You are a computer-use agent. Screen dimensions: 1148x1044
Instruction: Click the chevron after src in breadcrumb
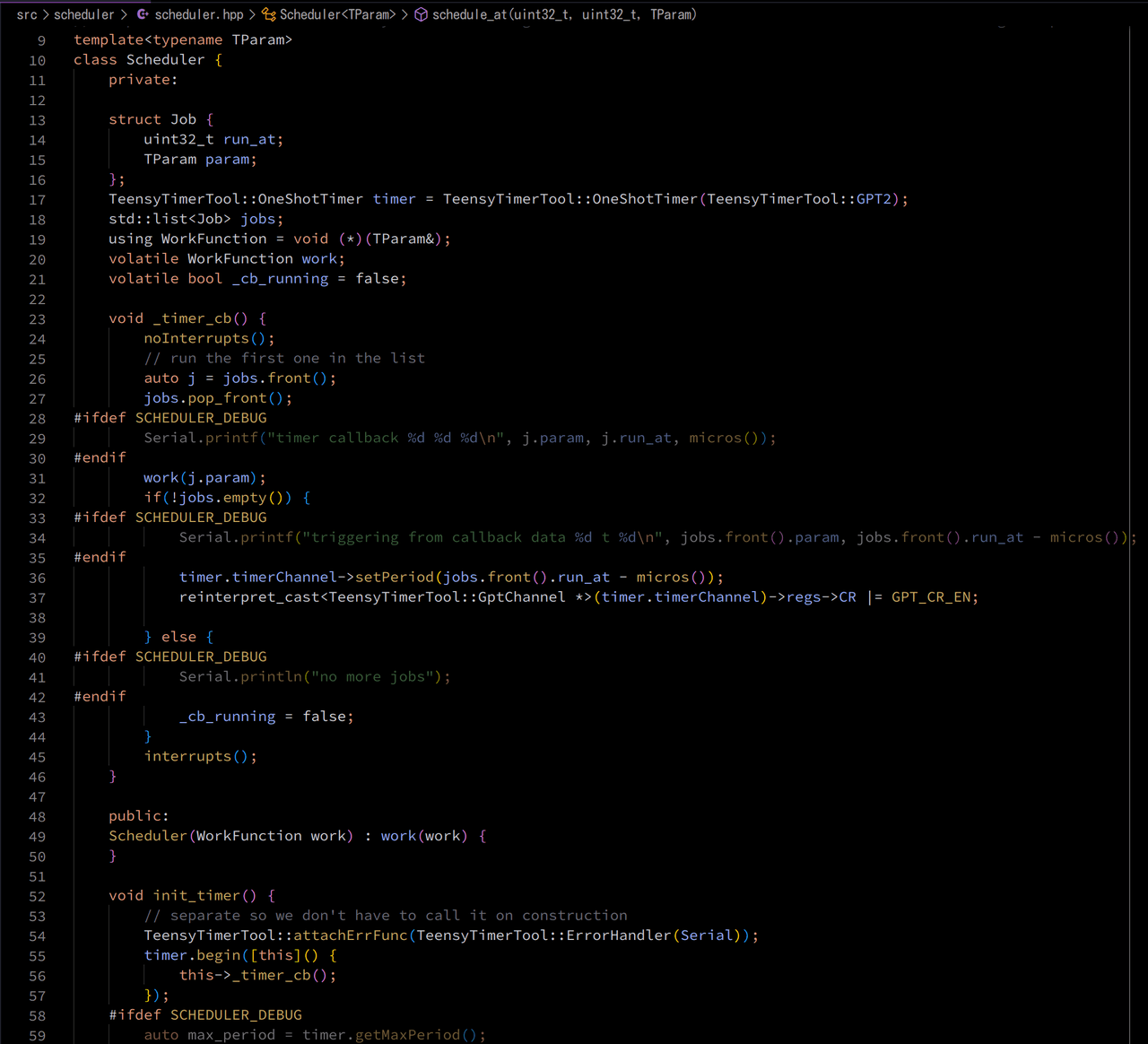click(x=46, y=14)
